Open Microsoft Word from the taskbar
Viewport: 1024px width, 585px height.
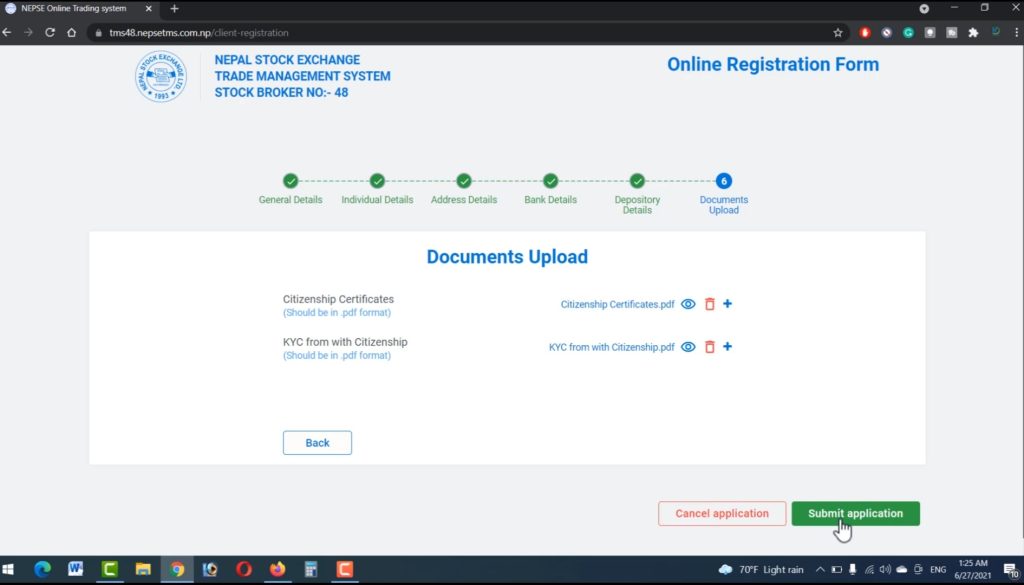(x=76, y=569)
